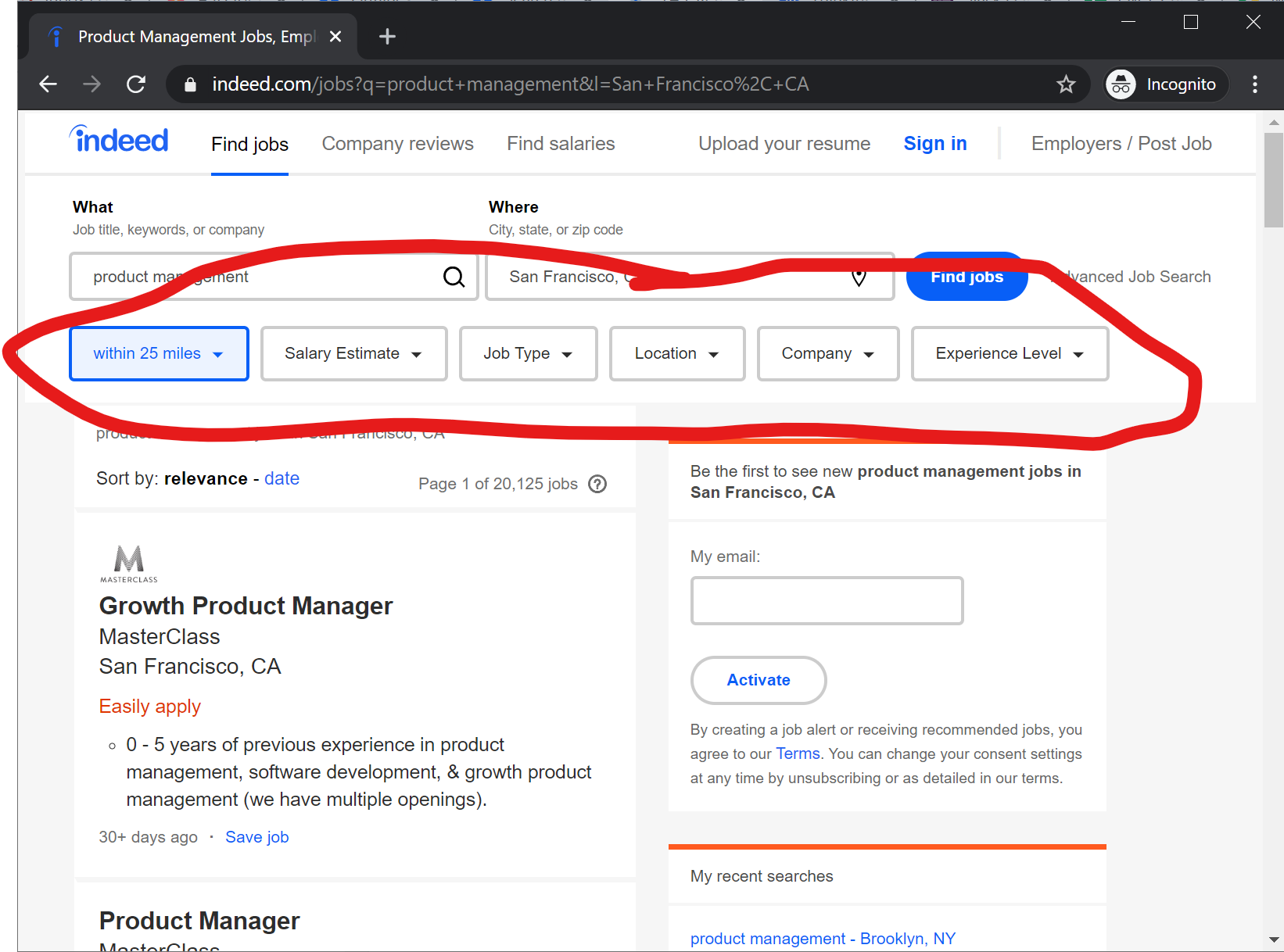The image size is (1284, 952).
Task: Click the Indeed logo
Action: click(x=119, y=141)
